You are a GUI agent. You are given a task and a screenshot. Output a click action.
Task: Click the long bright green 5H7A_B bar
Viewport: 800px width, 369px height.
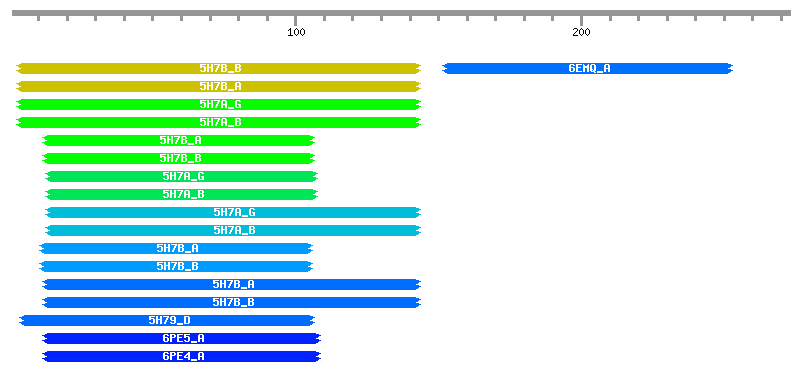click(x=218, y=122)
